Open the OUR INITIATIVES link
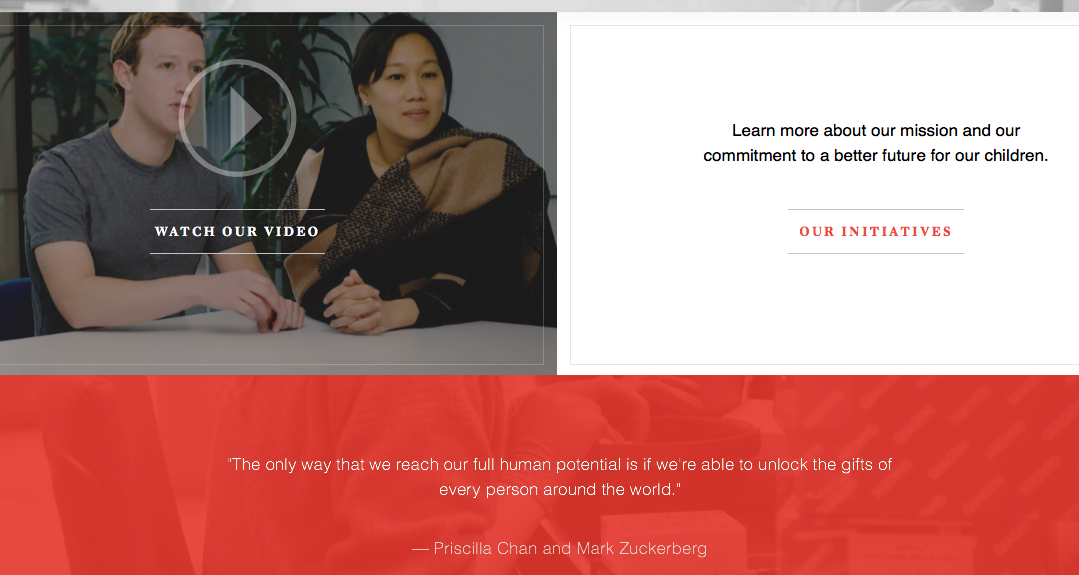1079x575 pixels. tap(875, 232)
